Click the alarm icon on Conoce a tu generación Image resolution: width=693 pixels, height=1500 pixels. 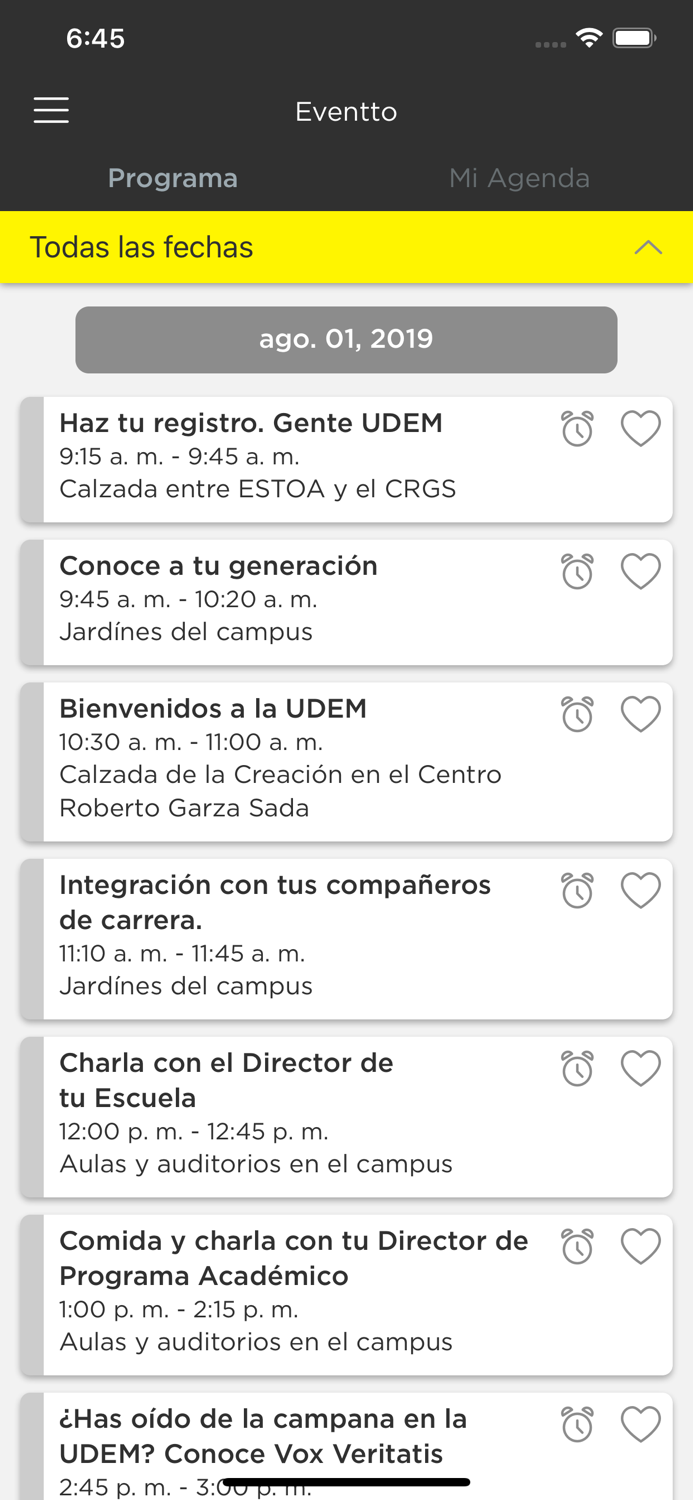click(x=577, y=571)
